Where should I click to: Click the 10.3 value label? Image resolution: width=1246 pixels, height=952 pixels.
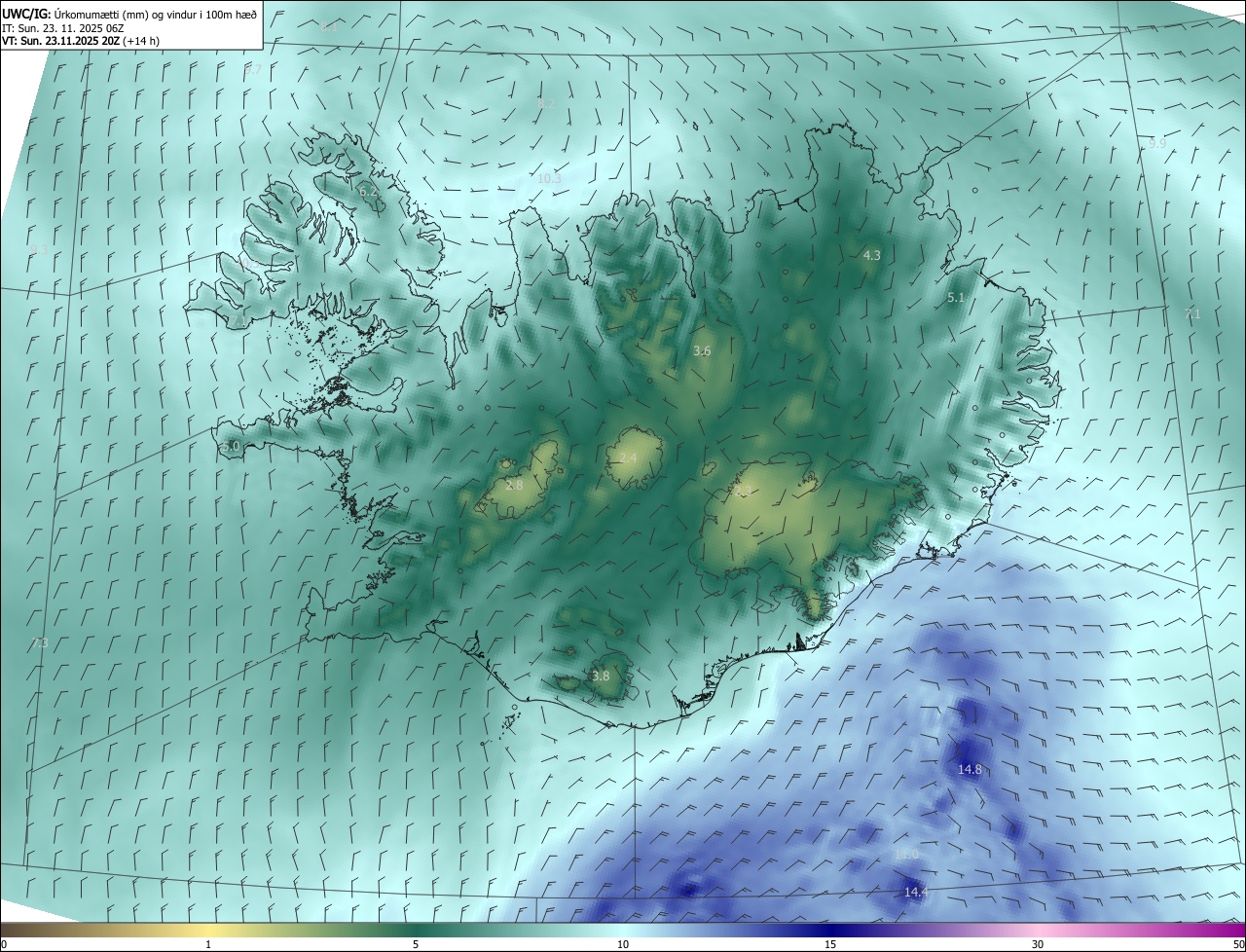click(x=549, y=178)
